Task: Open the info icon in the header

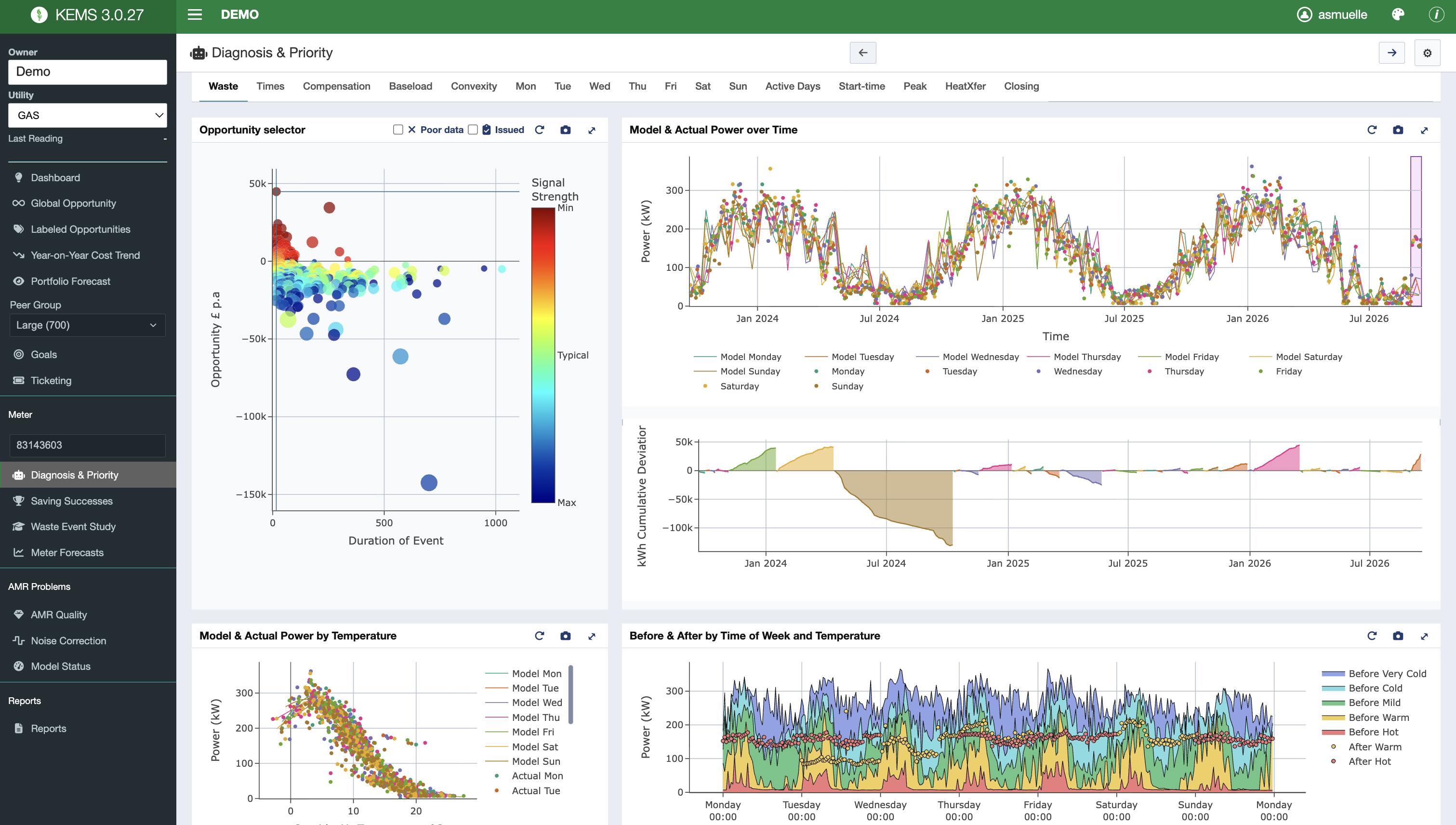Action: click(x=1436, y=15)
